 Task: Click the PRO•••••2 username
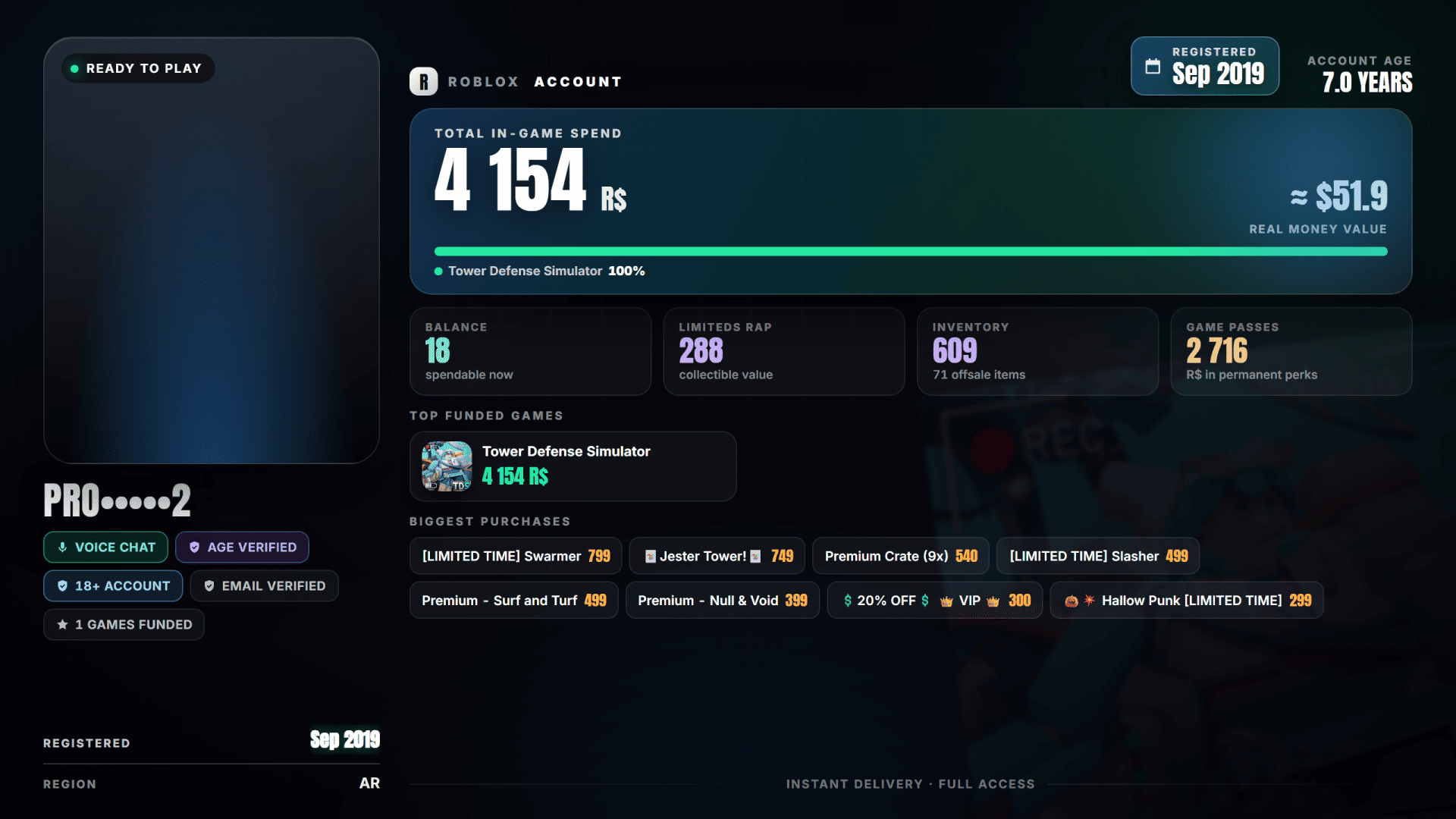117,500
